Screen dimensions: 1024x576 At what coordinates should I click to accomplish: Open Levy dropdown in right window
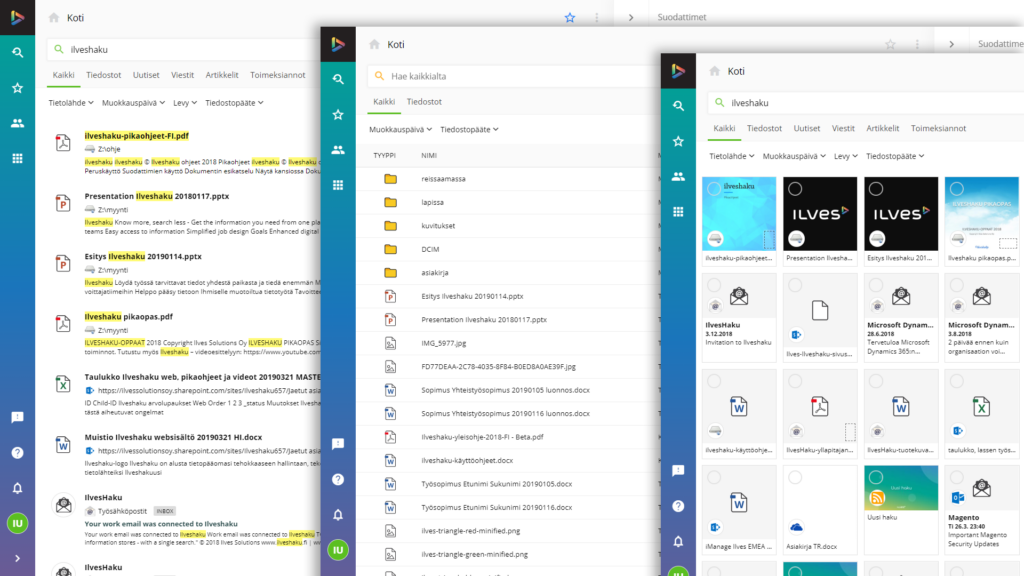coord(846,156)
